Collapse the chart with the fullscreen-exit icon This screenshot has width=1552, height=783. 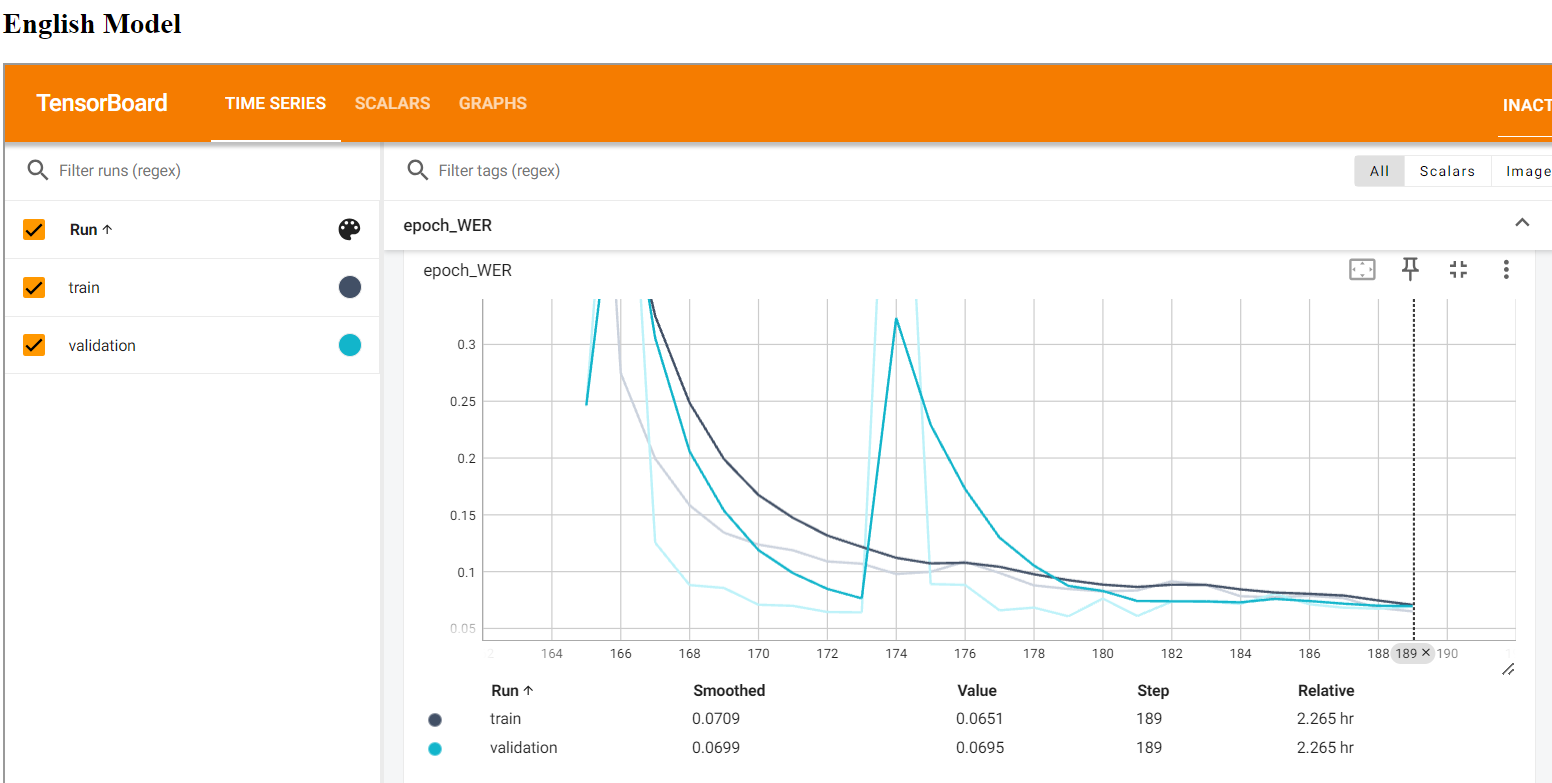click(x=1458, y=269)
